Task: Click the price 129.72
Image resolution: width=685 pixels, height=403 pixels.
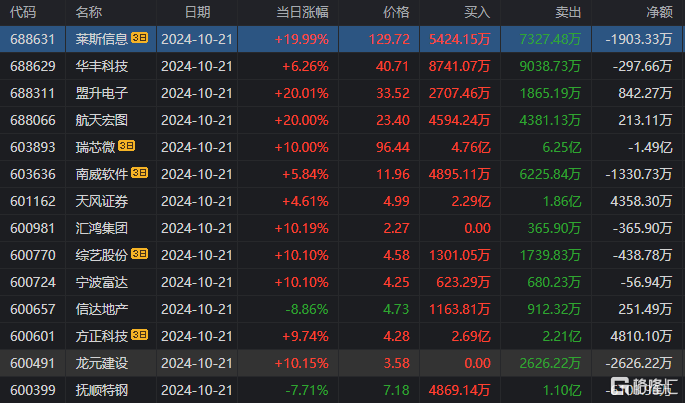Action: [x=389, y=39]
